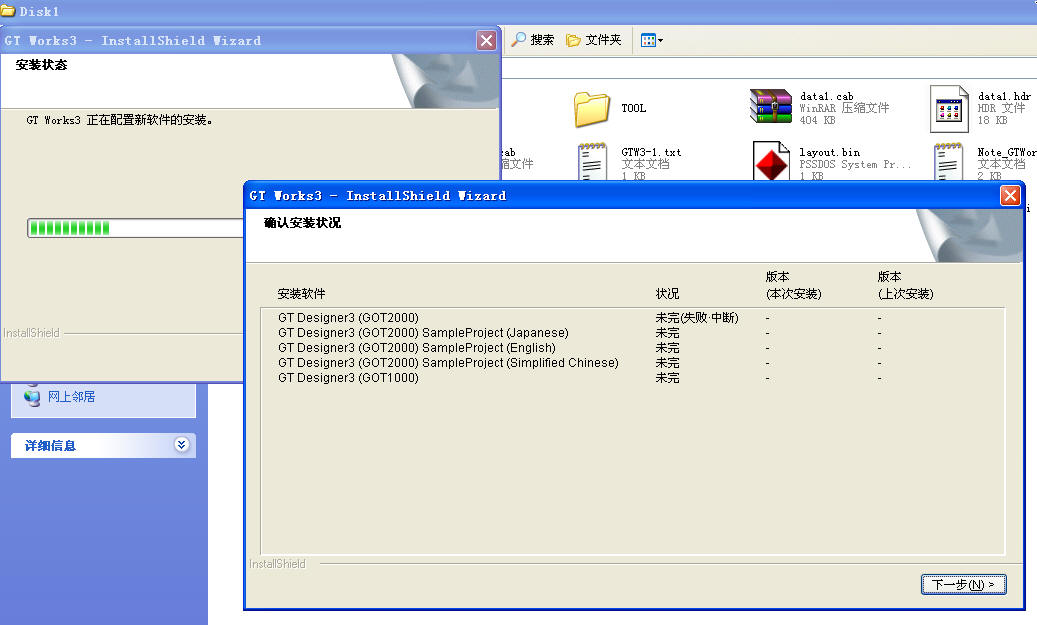
Task: Click the 网上邻居 globe icon
Action: (32, 397)
